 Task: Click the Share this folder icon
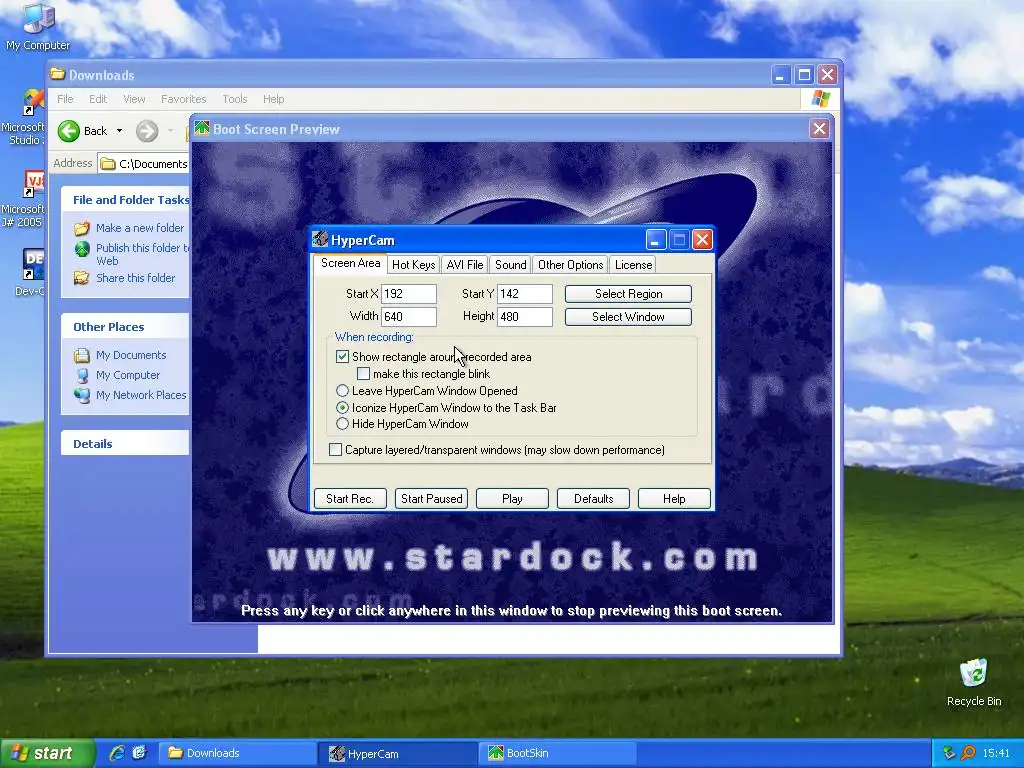click(82, 278)
